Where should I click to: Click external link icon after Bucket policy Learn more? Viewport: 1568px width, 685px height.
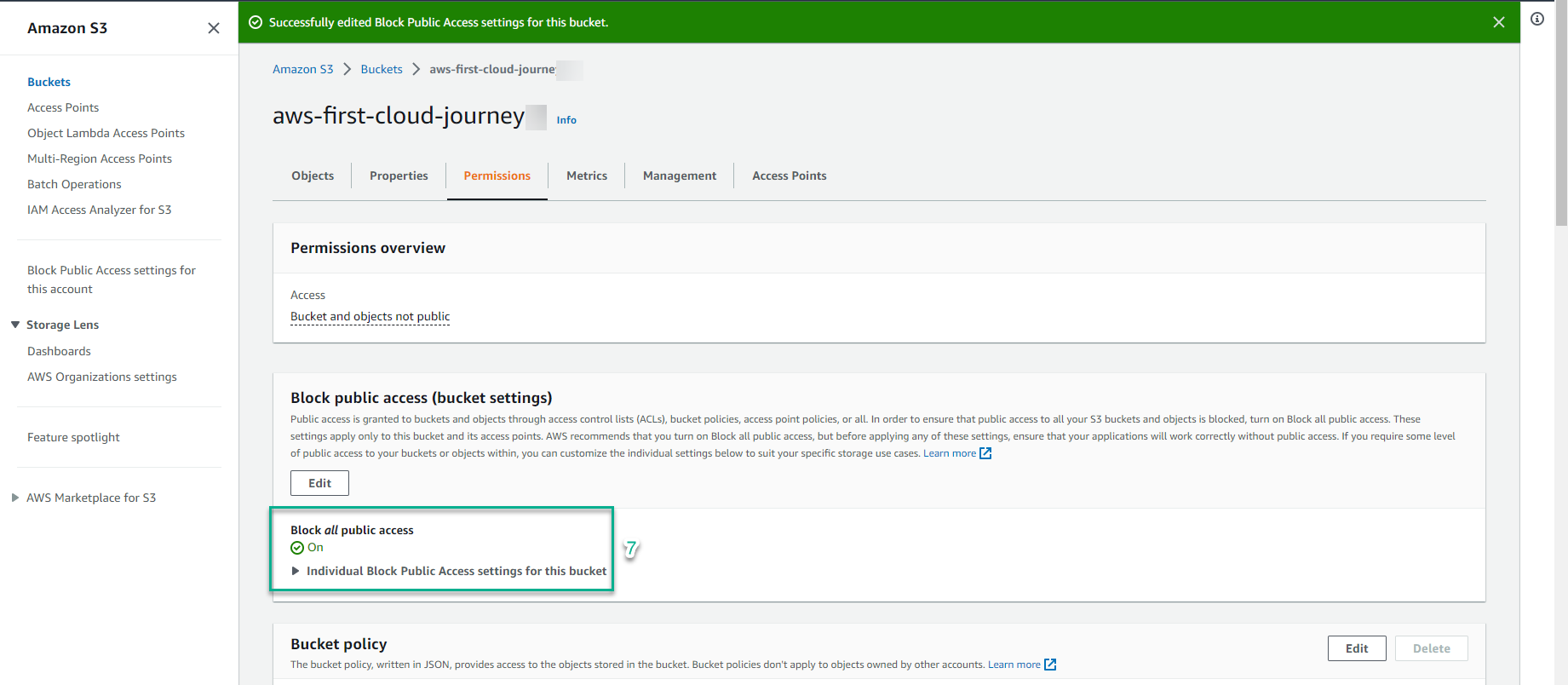(1050, 665)
